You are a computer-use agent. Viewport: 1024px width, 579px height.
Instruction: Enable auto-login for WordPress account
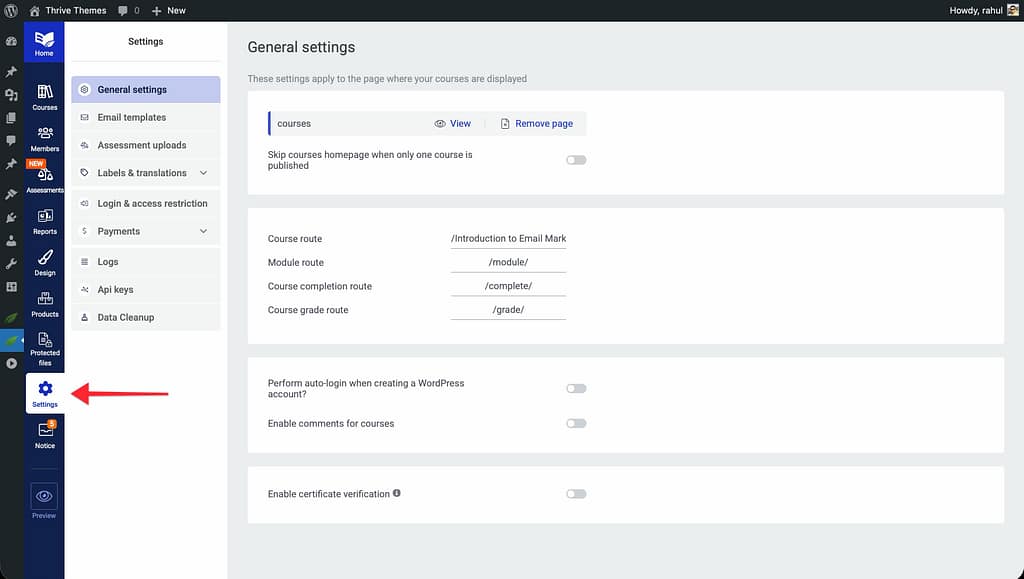coord(576,389)
